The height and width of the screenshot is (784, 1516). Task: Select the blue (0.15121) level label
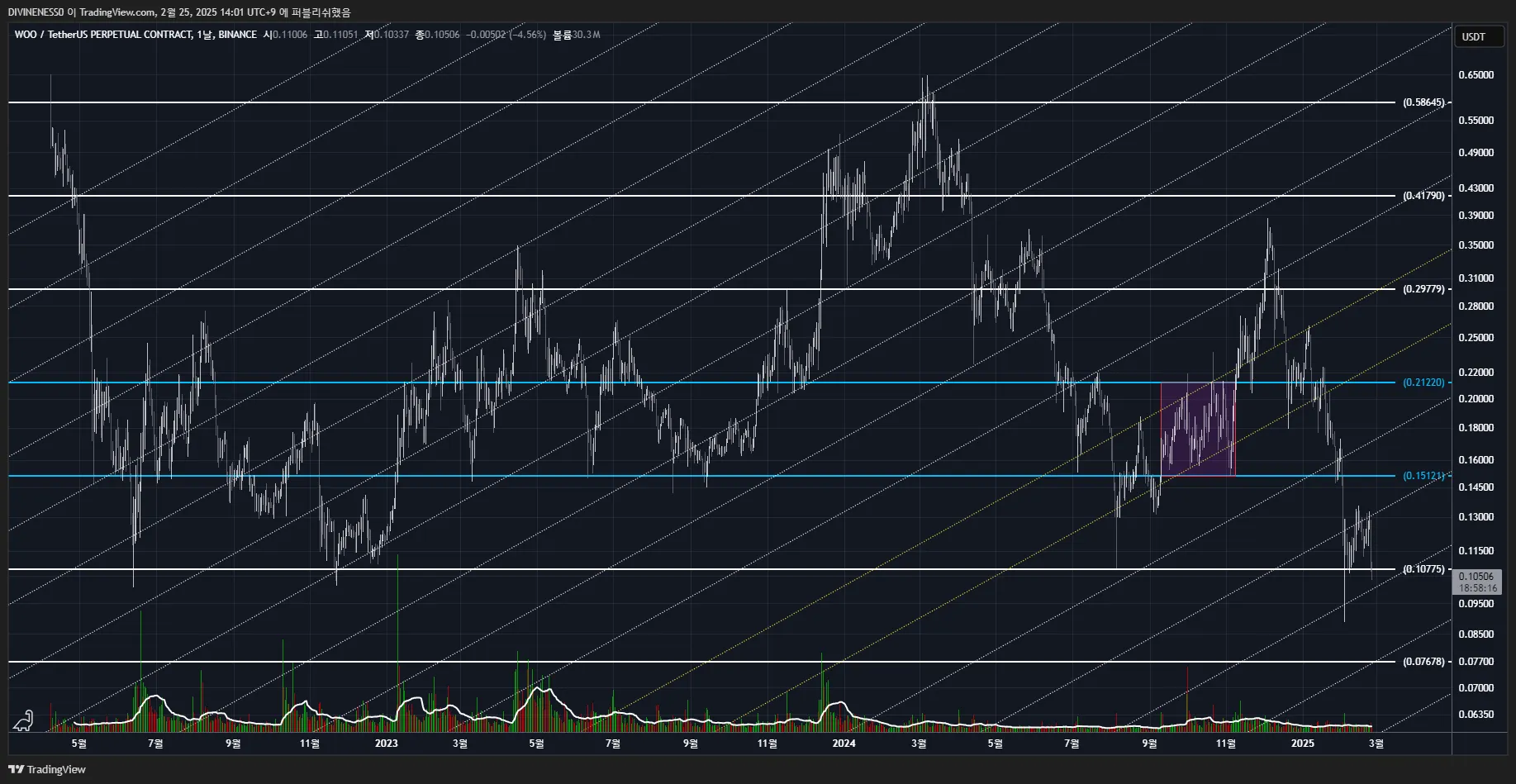click(1424, 476)
